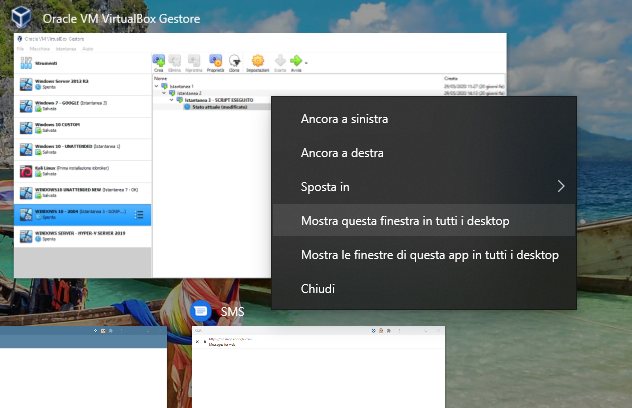Click the VirtualBox cube icon beside the title

click(x=21, y=17)
